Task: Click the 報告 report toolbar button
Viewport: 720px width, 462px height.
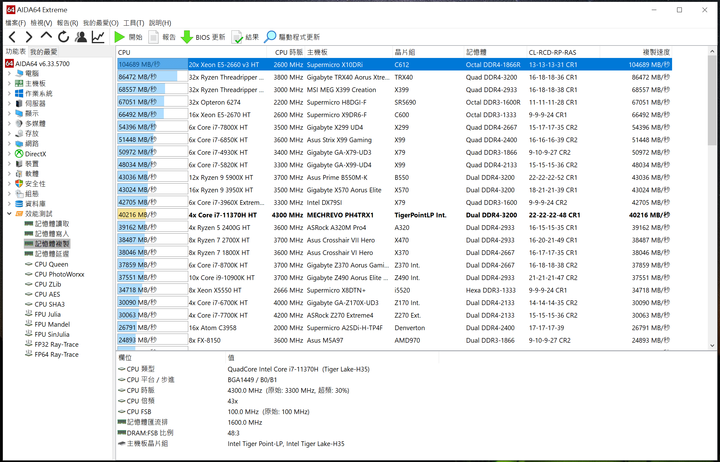Action: tap(162, 37)
